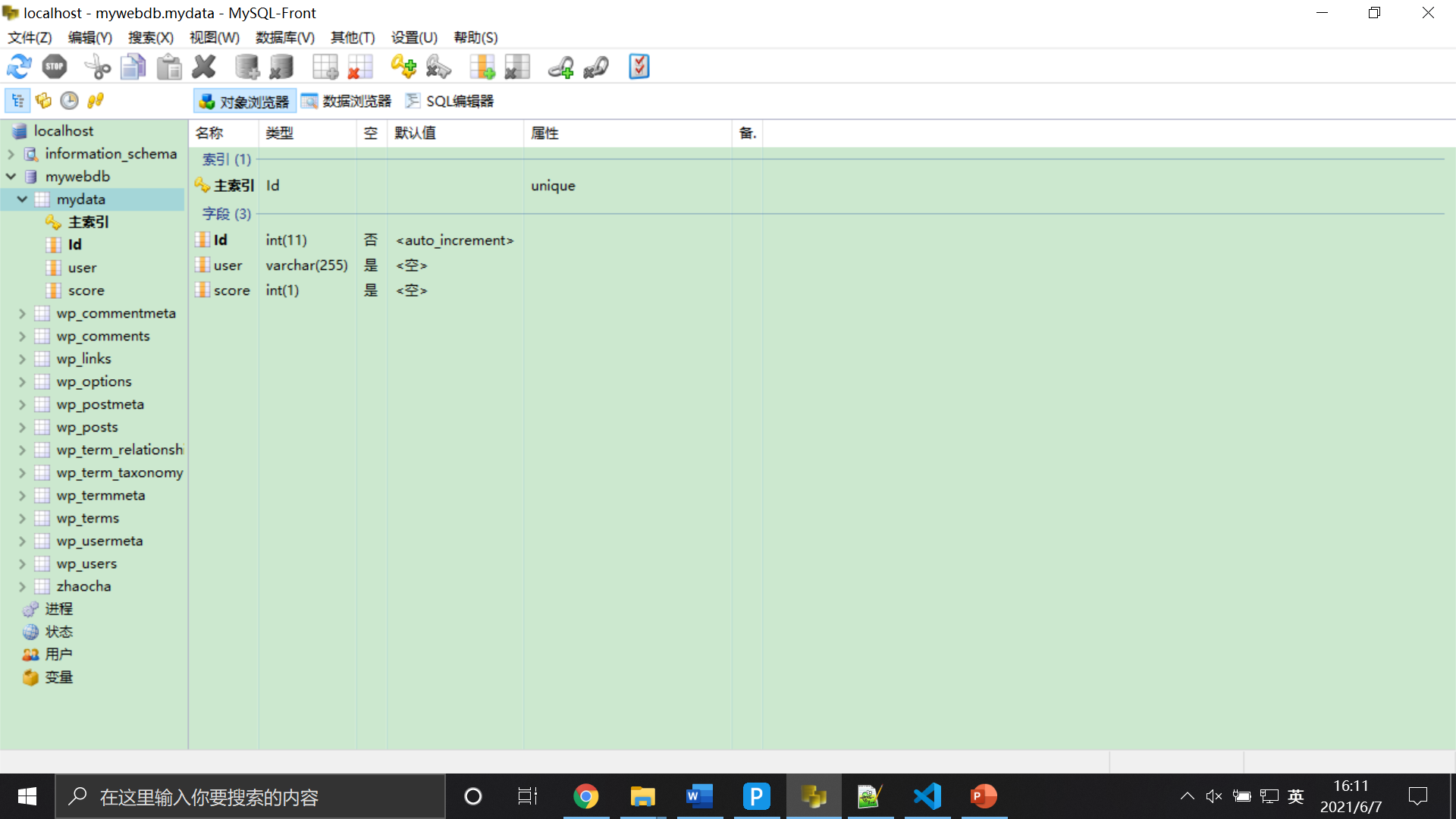Open the 其他(T) menu
This screenshot has width=1456, height=819.
coord(353,38)
